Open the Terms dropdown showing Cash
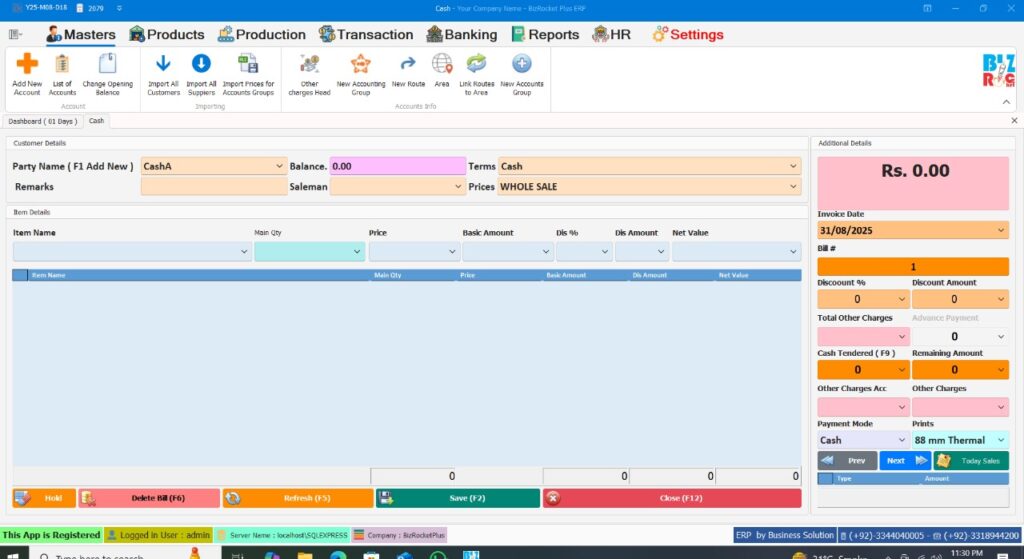 (x=793, y=166)
